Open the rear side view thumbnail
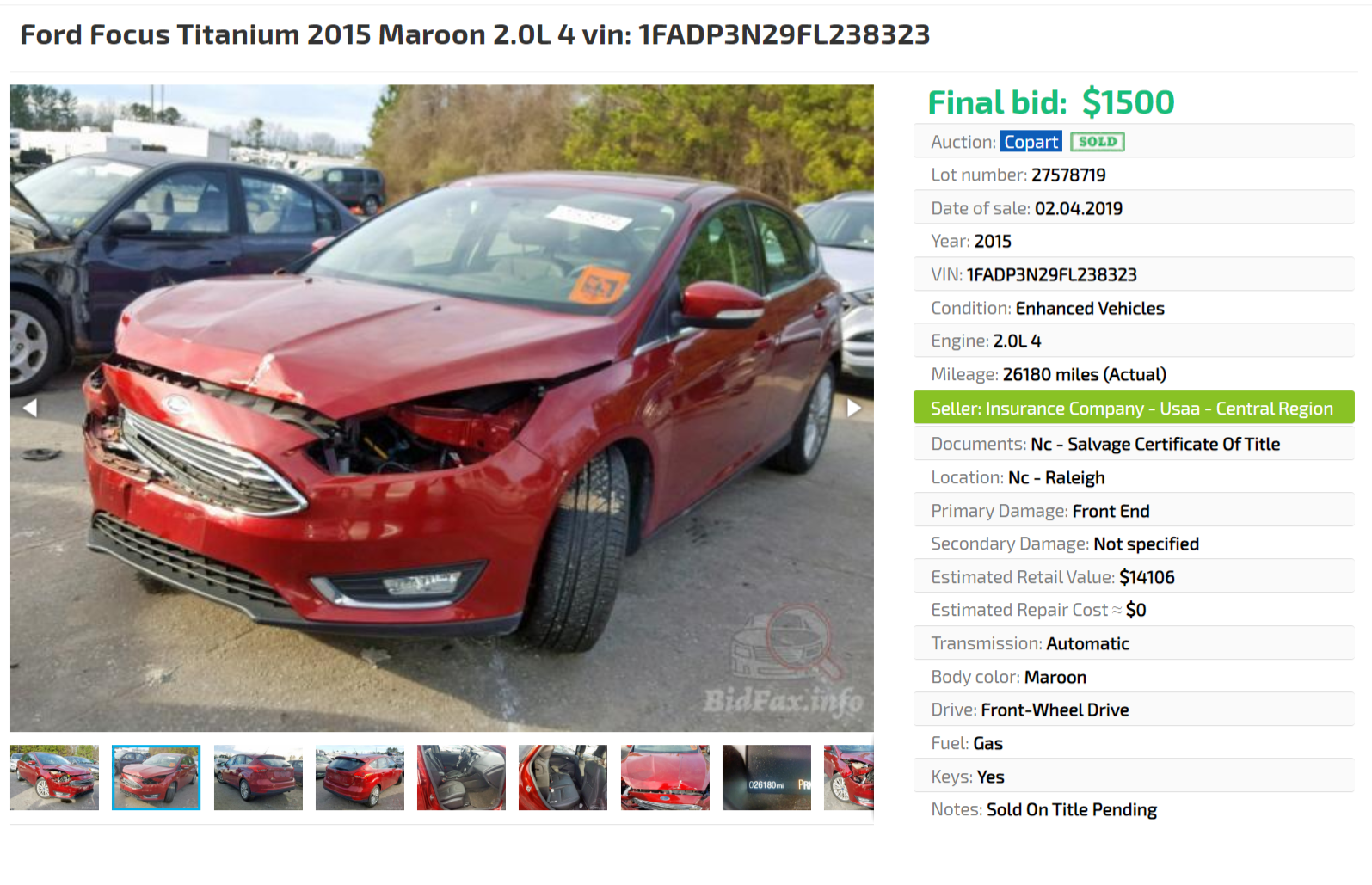 tap(258, 777)
